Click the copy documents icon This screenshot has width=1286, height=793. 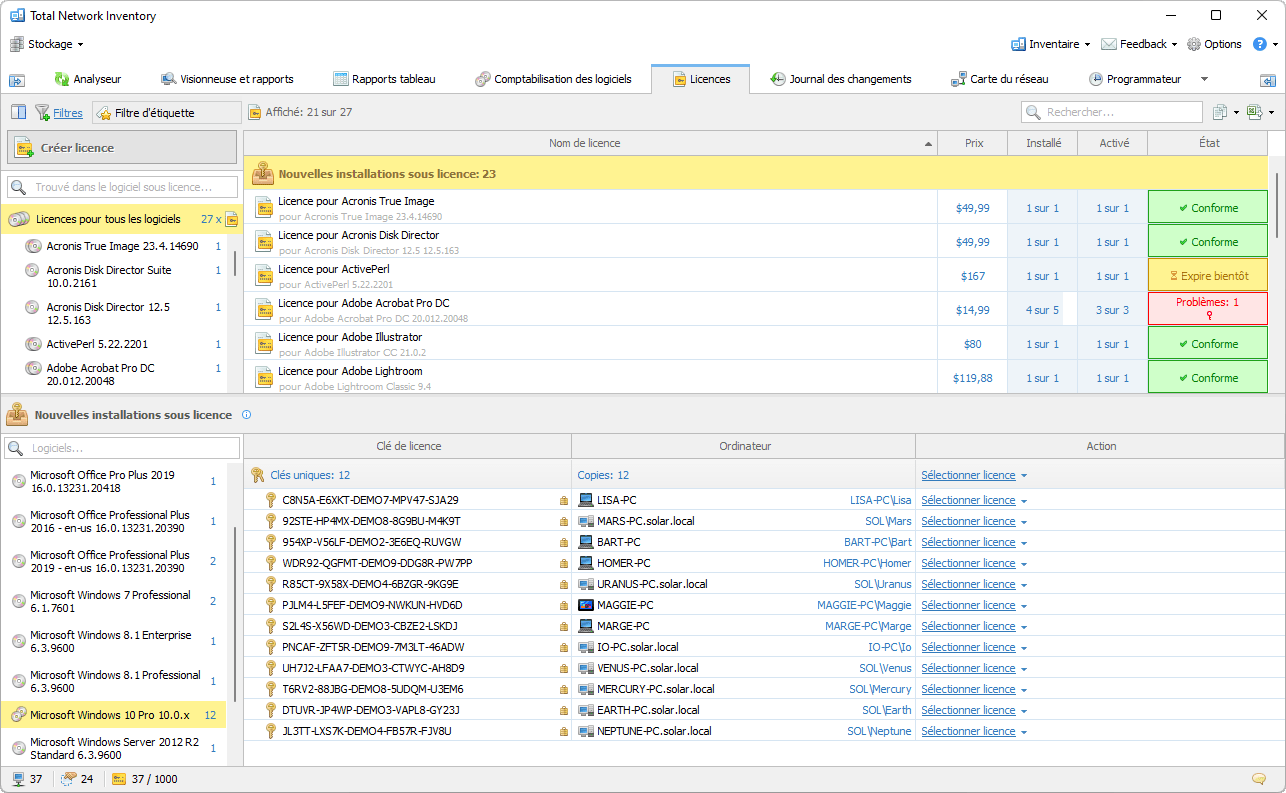click(x=1220, y=113)
